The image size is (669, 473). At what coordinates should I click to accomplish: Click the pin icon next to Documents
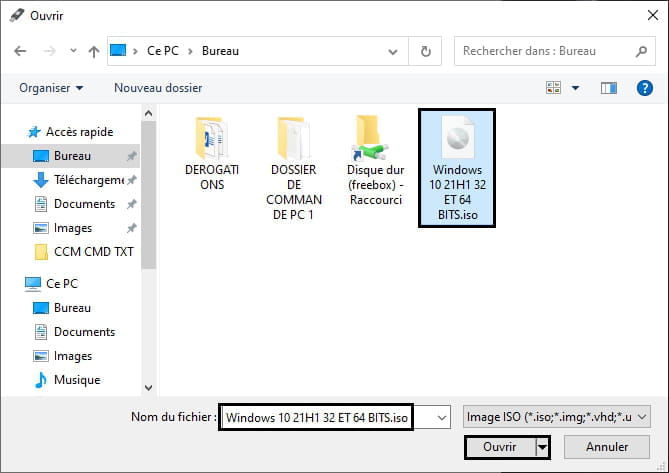131,204
